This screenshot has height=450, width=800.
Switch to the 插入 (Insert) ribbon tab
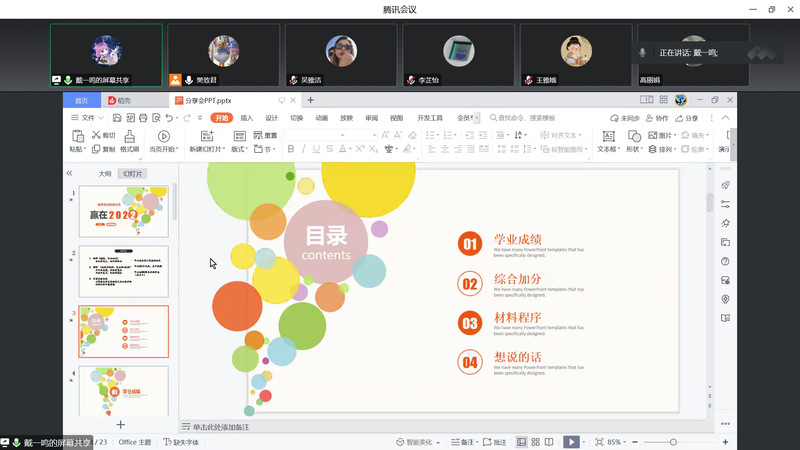tap(246, 118)
